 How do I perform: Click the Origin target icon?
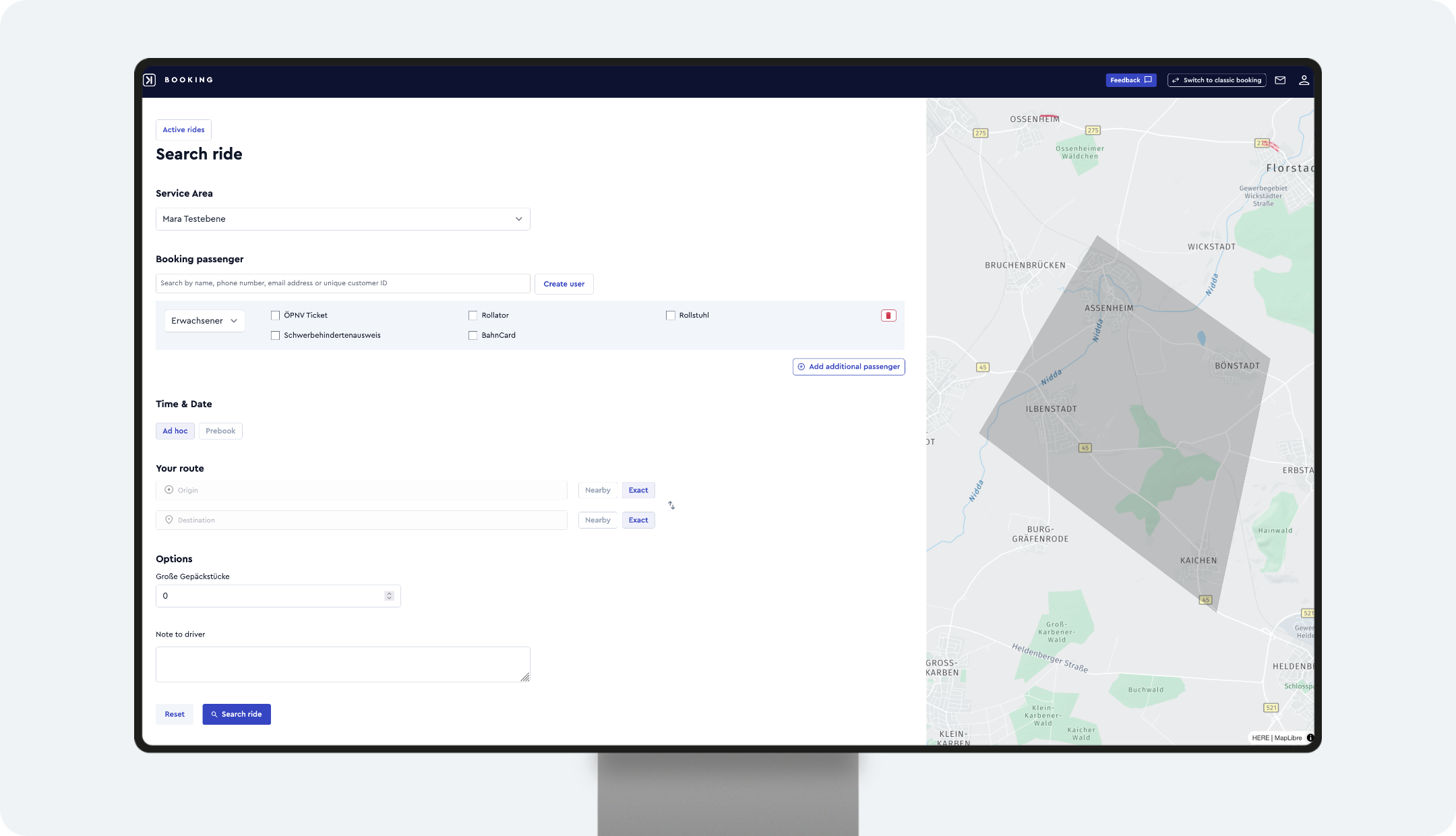coord(169,490)
